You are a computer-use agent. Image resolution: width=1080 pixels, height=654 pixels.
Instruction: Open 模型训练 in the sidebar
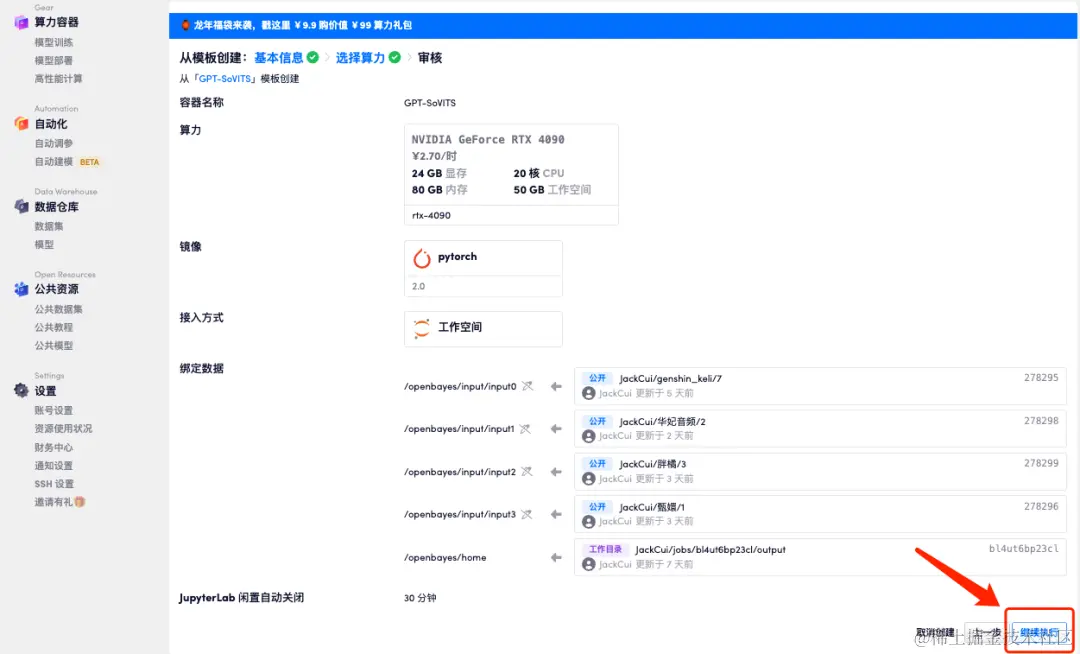tap(54, 43)
